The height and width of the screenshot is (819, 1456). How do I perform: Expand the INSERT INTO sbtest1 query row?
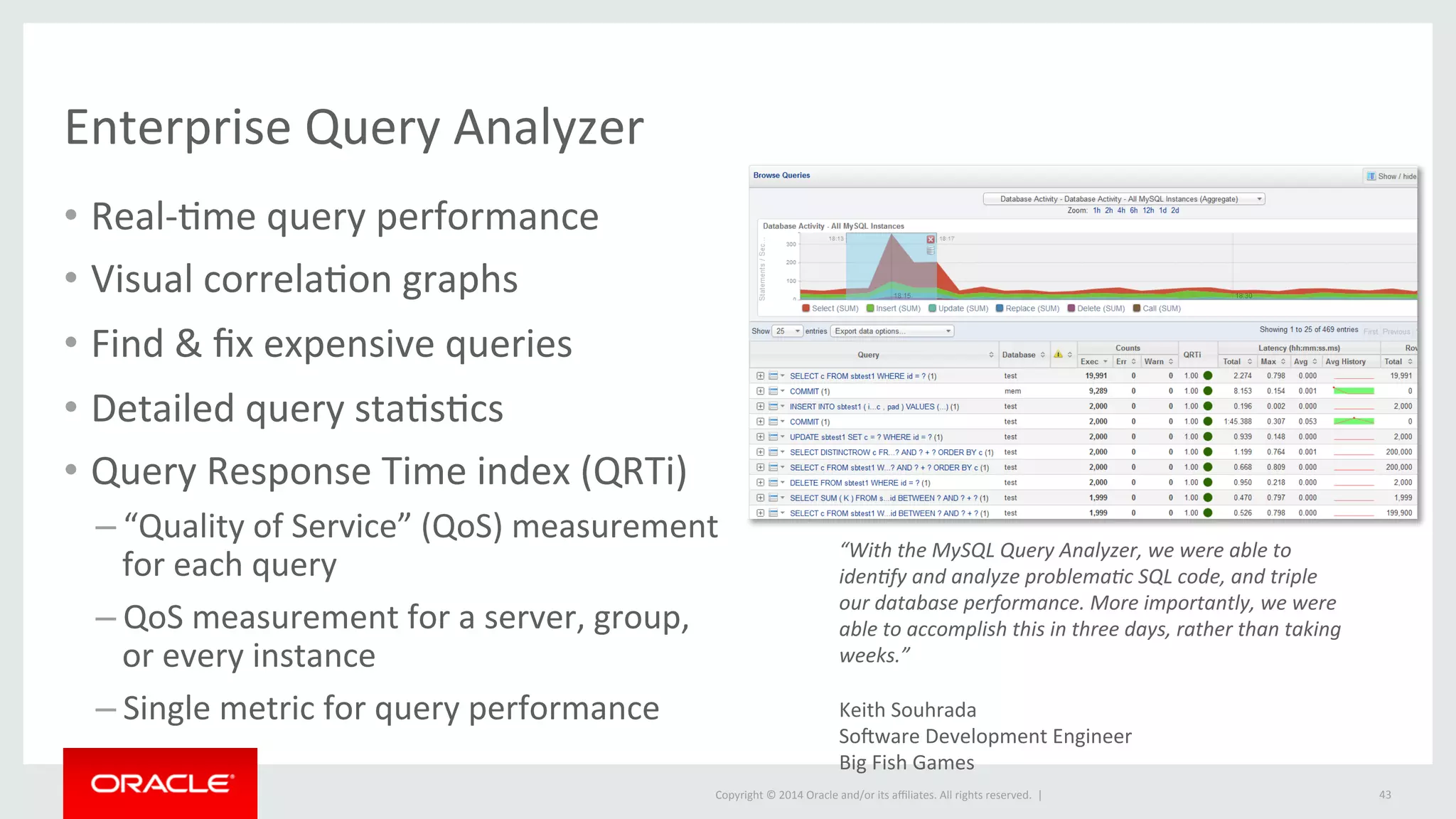[x=760, y=407]
